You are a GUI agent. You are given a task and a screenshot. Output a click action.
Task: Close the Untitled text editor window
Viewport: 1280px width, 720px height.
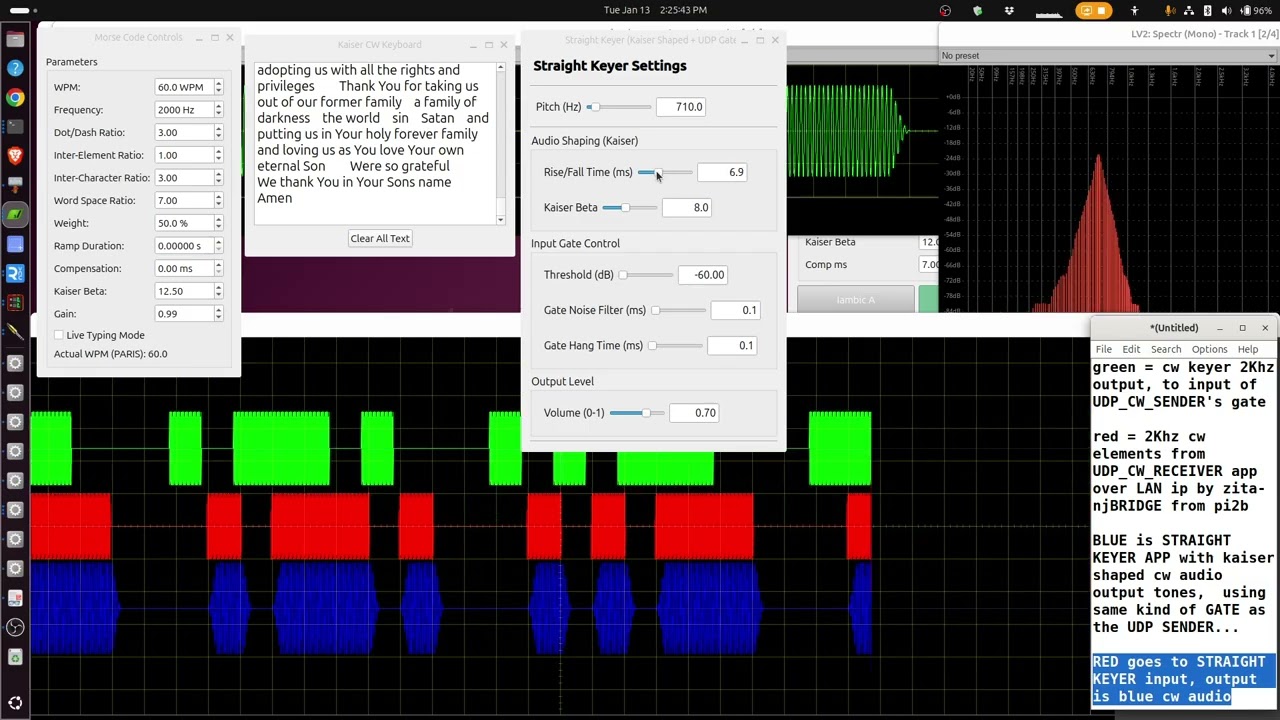[1264, 328]
